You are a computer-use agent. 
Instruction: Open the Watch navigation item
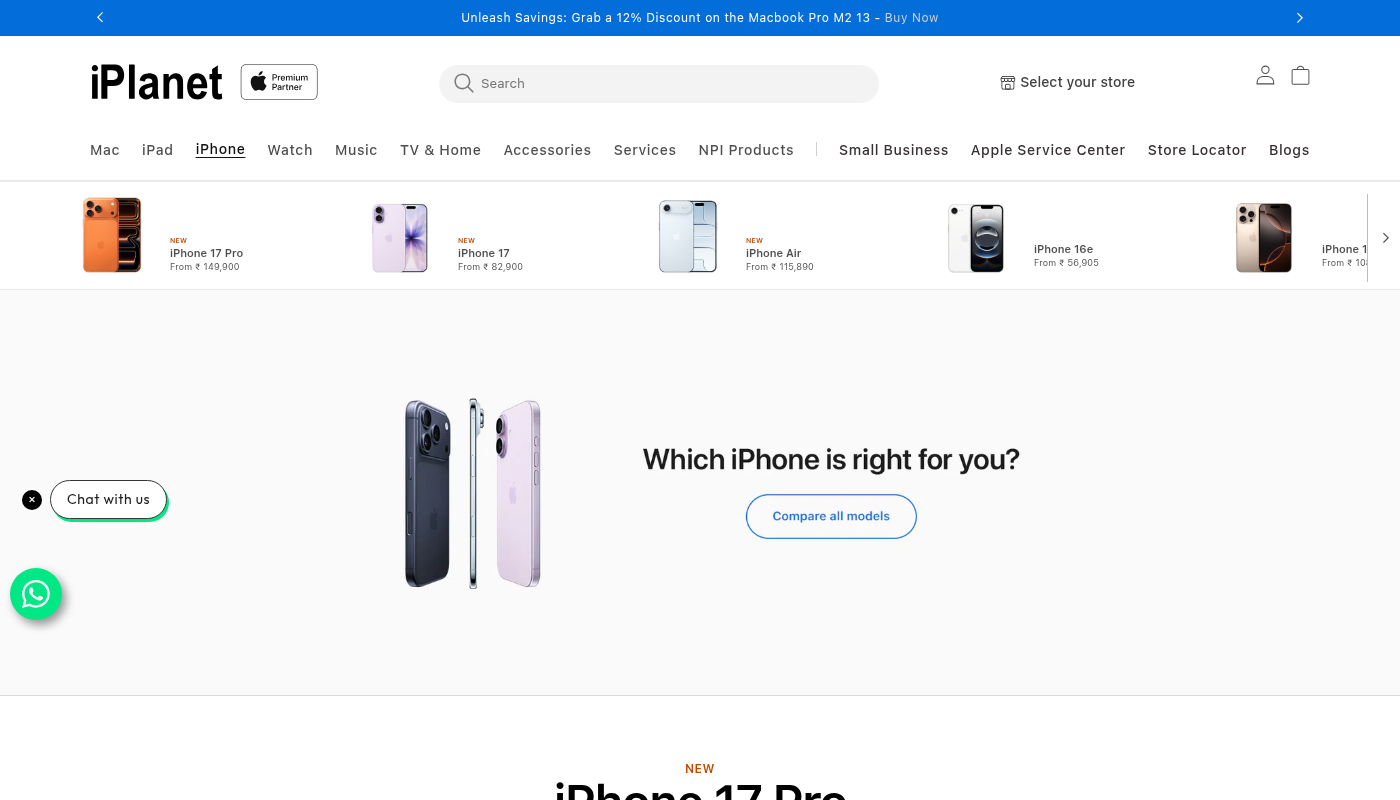(x=290, y=150)
